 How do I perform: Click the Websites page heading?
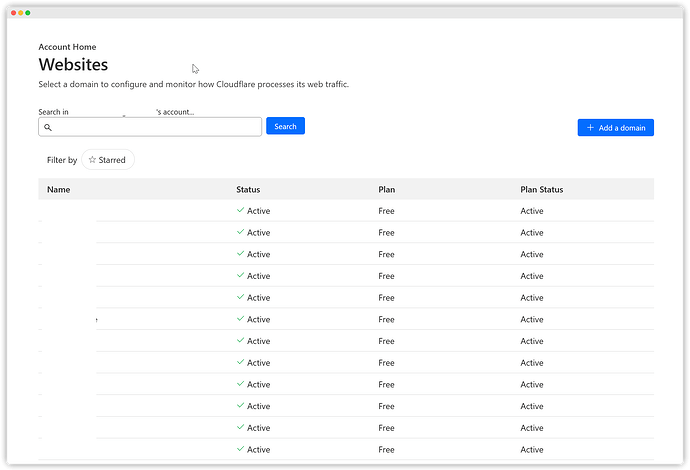pyautogui.click(x=73, y=65)
